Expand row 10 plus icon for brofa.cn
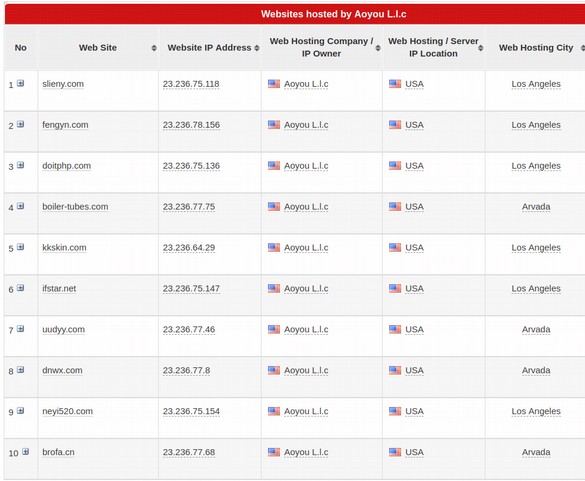This screenshot has height=481, width=585. 25,452
